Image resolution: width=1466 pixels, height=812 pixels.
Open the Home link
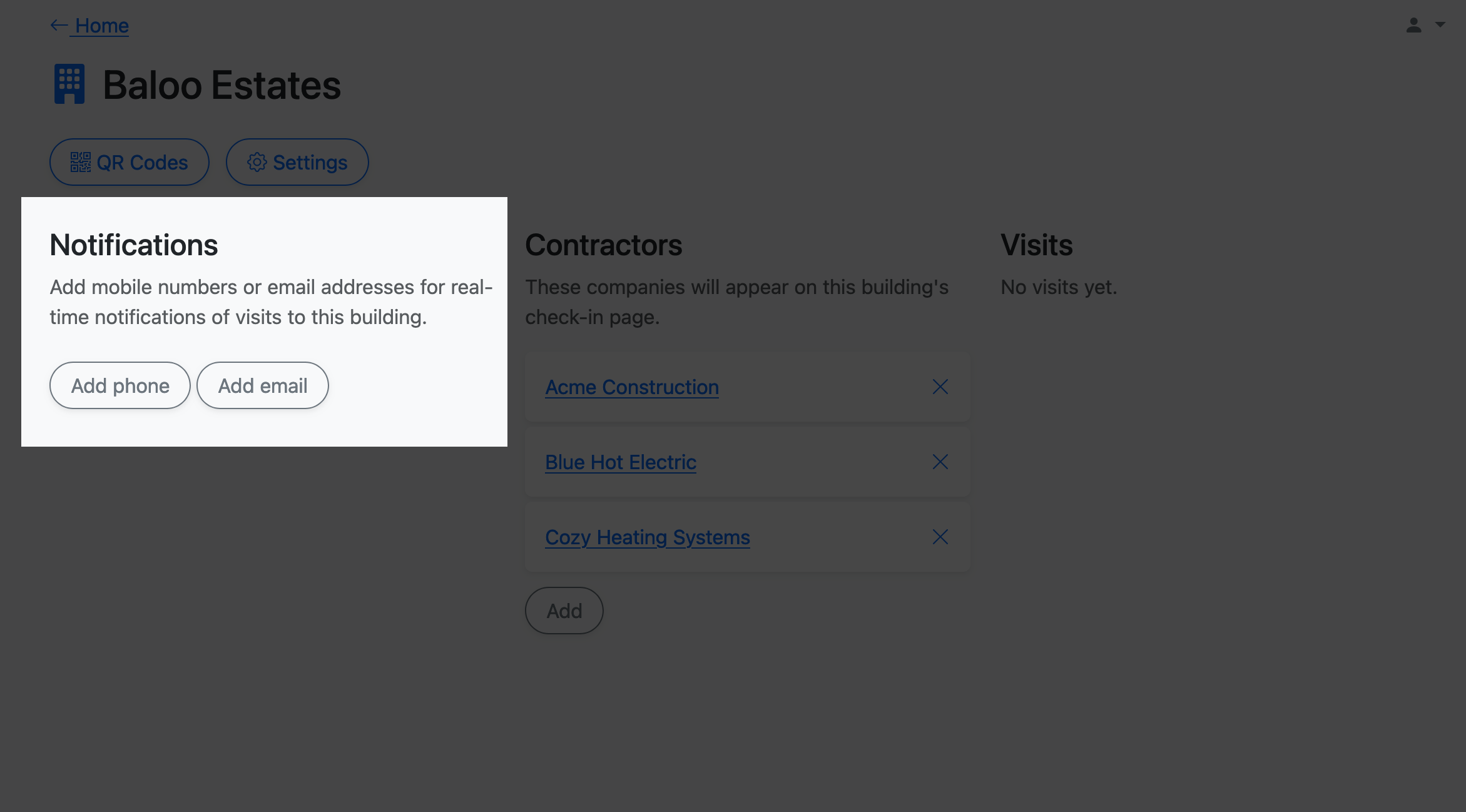pos(102,26)
